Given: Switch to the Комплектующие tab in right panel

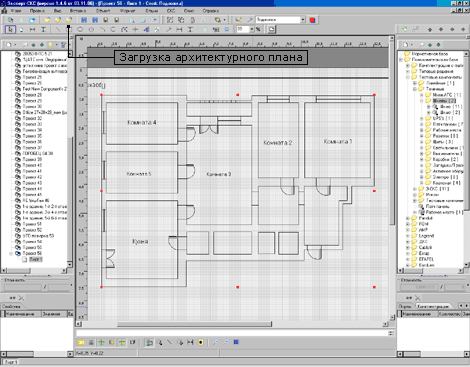Looking at the screenshot, I should coord(433,306).
